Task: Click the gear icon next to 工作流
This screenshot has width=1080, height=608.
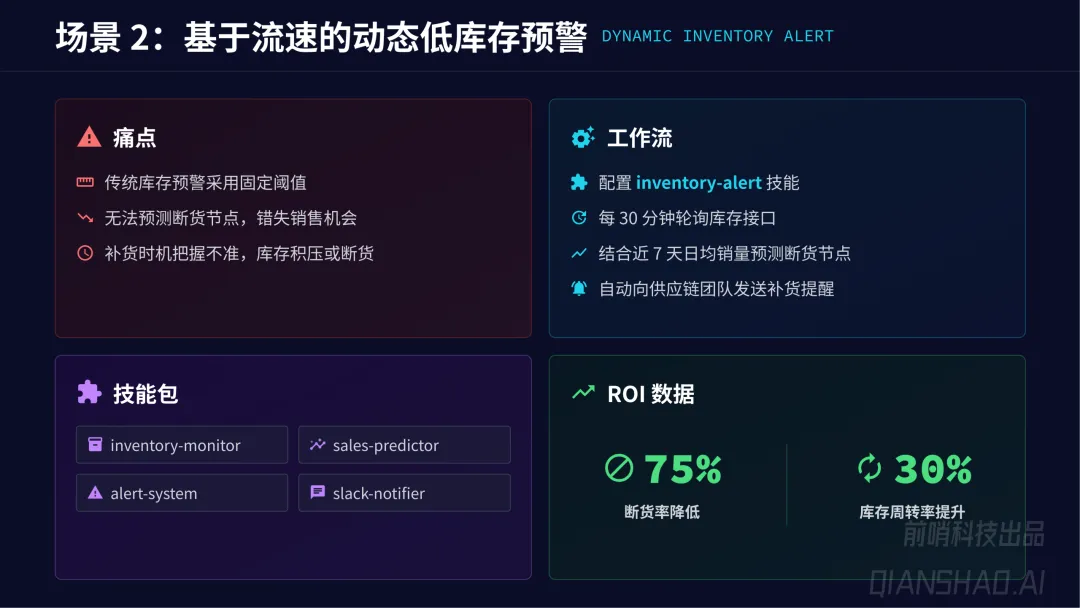Action: click(x=583, y=137)
